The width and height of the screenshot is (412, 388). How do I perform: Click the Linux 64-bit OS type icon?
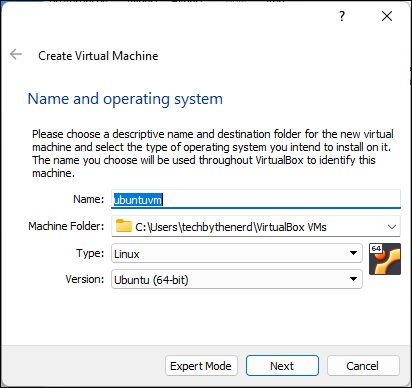click(x=385, y=259)
